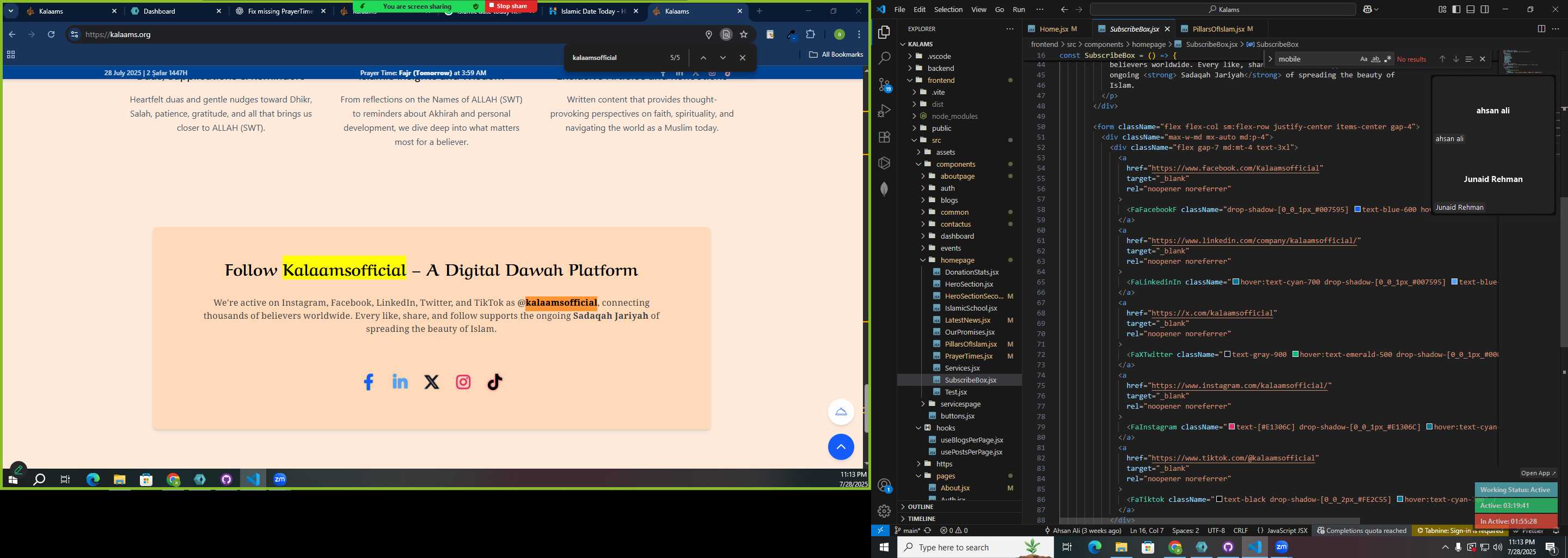Screen dimensions: 1568x558
Task: Close the VS Code find widget
Action: [1482, 59]
